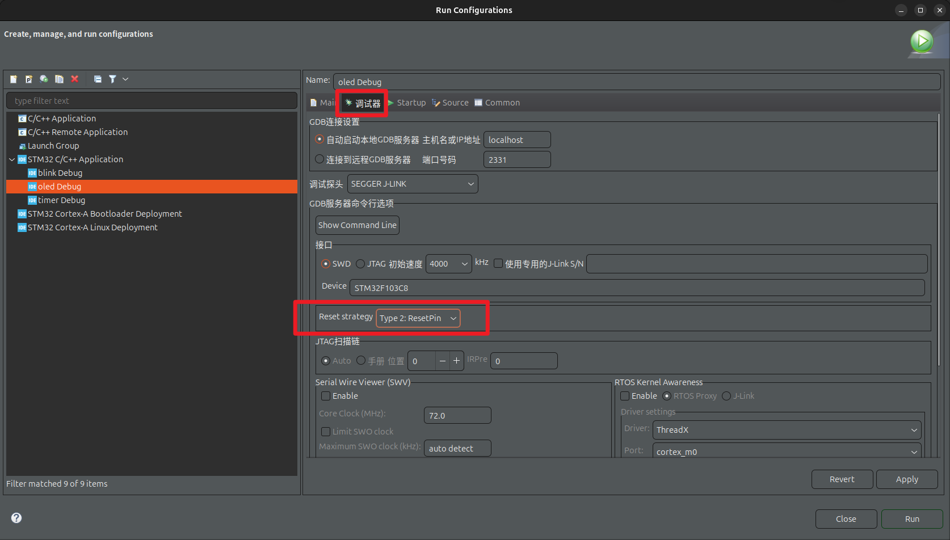This screenshot has height=540, width=950.
Task: Select the JTAG interface radio button
Action: (361, 264)
